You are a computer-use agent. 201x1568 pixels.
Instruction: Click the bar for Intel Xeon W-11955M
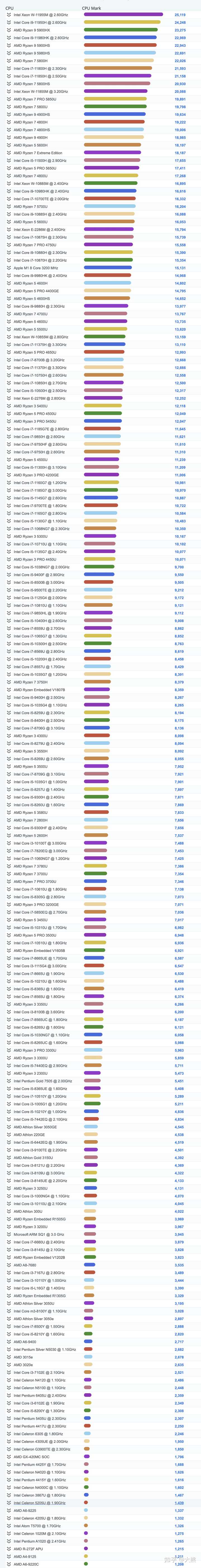pyautogui.click(x=123, y=14)
